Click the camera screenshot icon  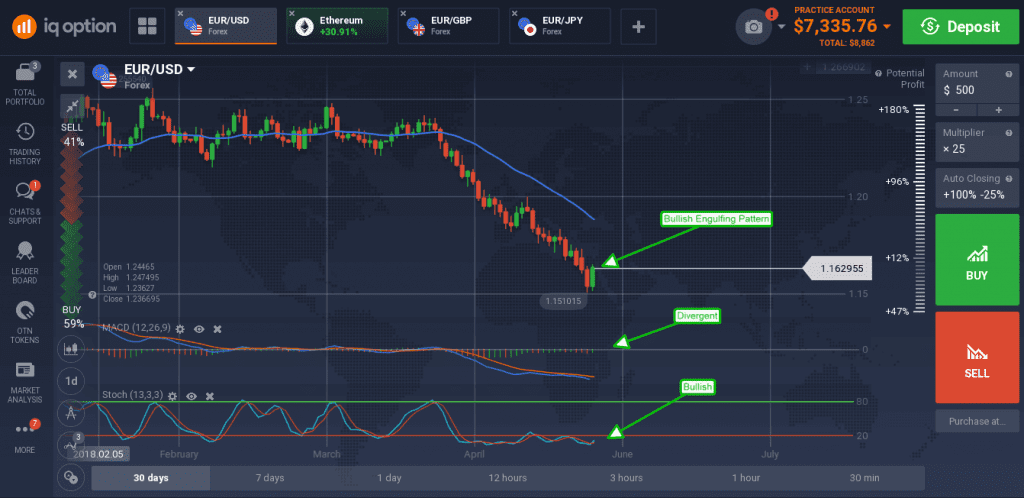tap(754, 26)
